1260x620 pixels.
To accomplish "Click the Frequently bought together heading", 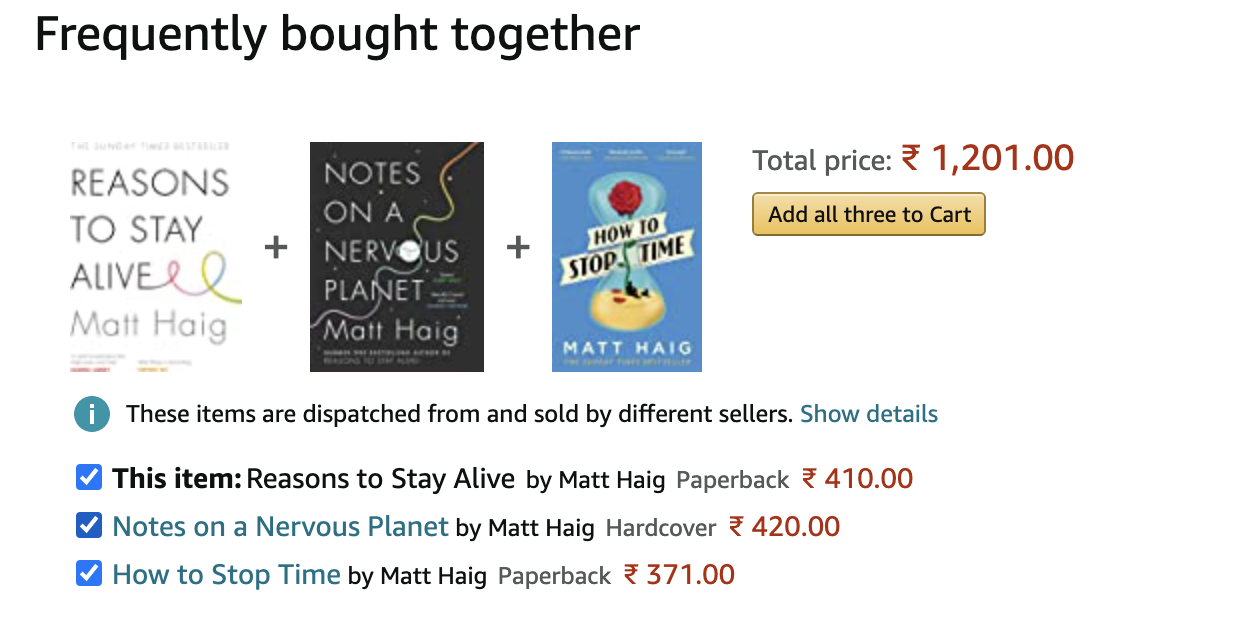I will coord(337,35).
